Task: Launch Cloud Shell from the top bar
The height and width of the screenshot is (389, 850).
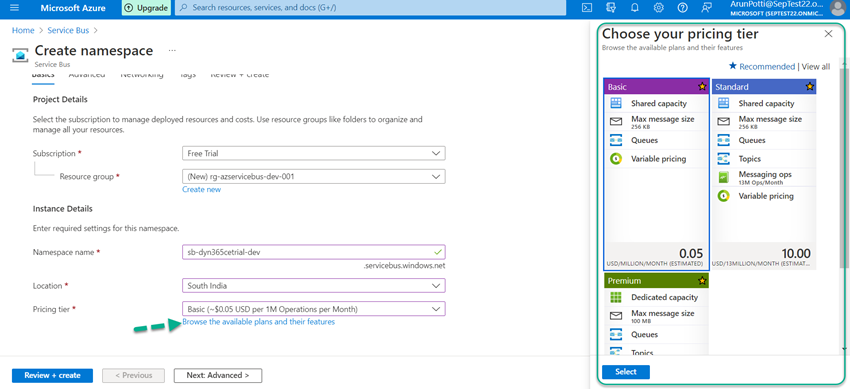Action: [587, 8]
